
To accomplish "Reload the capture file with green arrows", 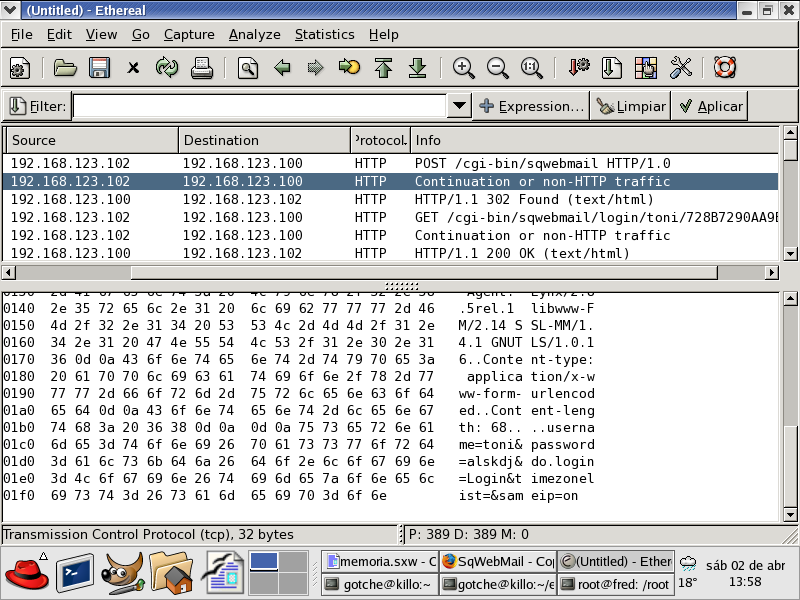I will pyautogui.click(x=167, y=68).
